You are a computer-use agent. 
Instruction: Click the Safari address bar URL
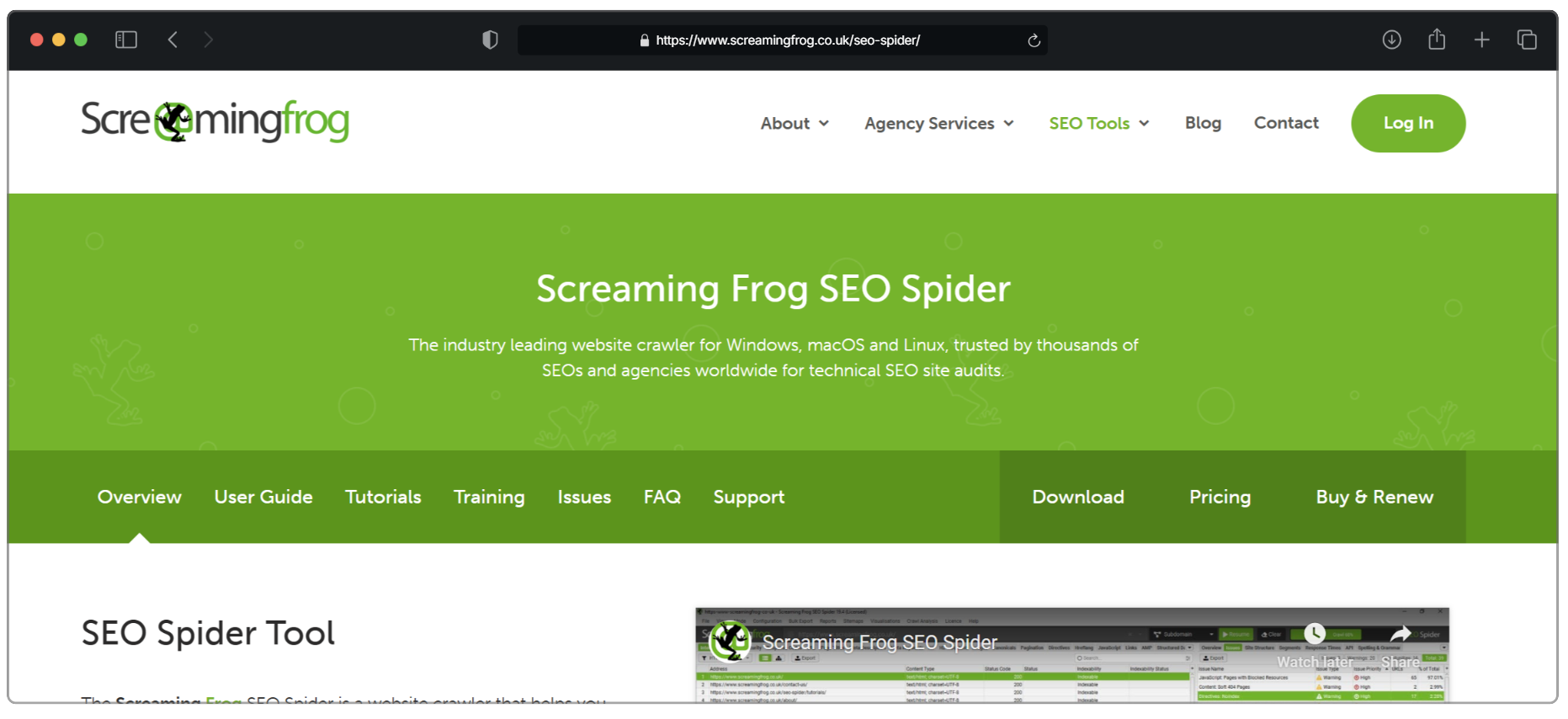click(x=788, y=40)
